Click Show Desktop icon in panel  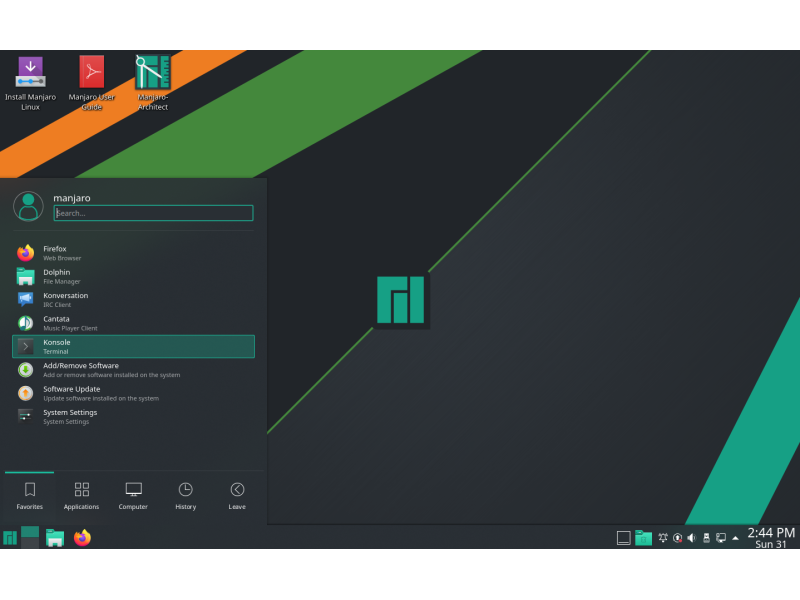point(623,538)
